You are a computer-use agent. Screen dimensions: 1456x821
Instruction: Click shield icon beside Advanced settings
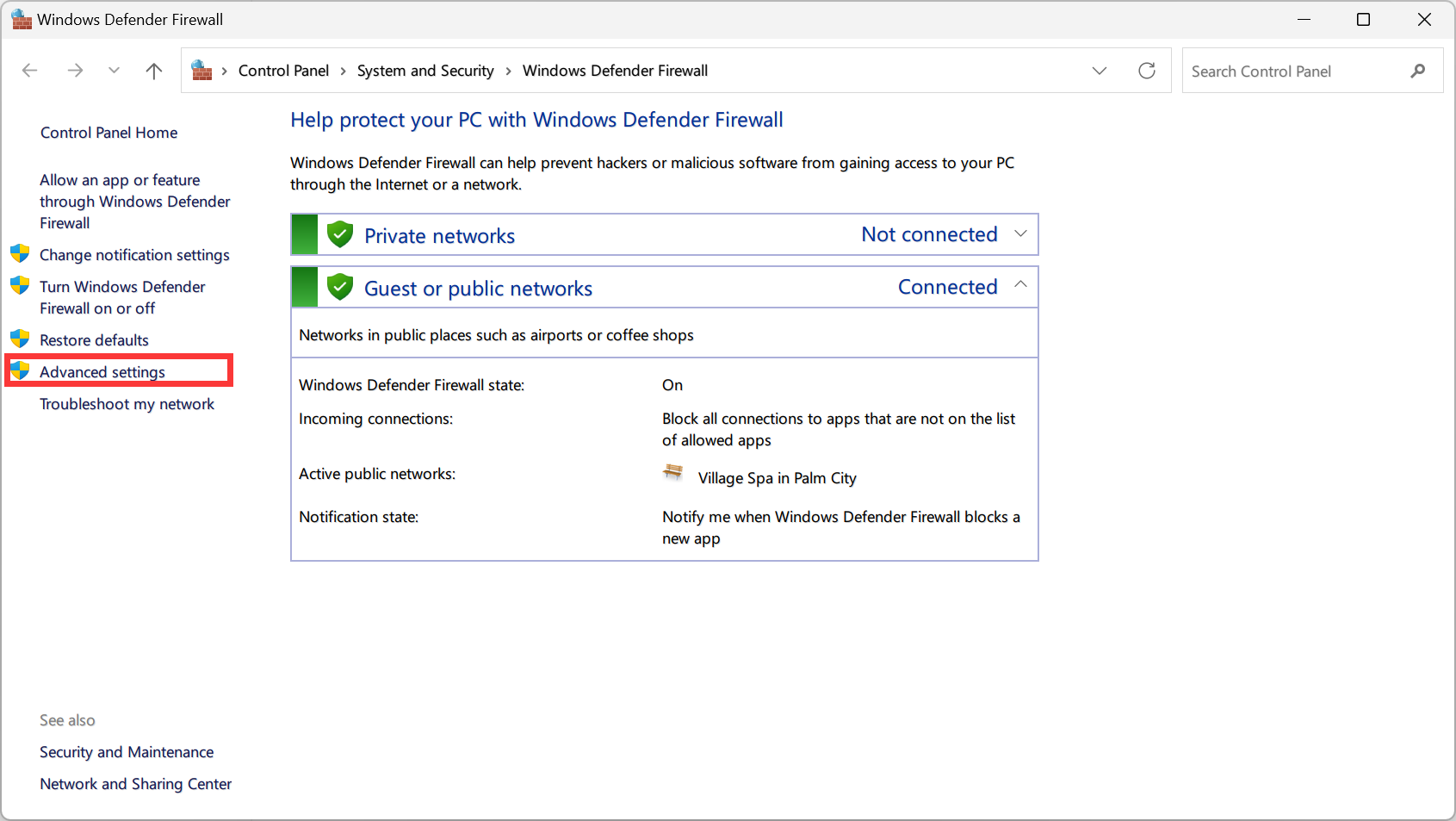click(x=20, y=371)
